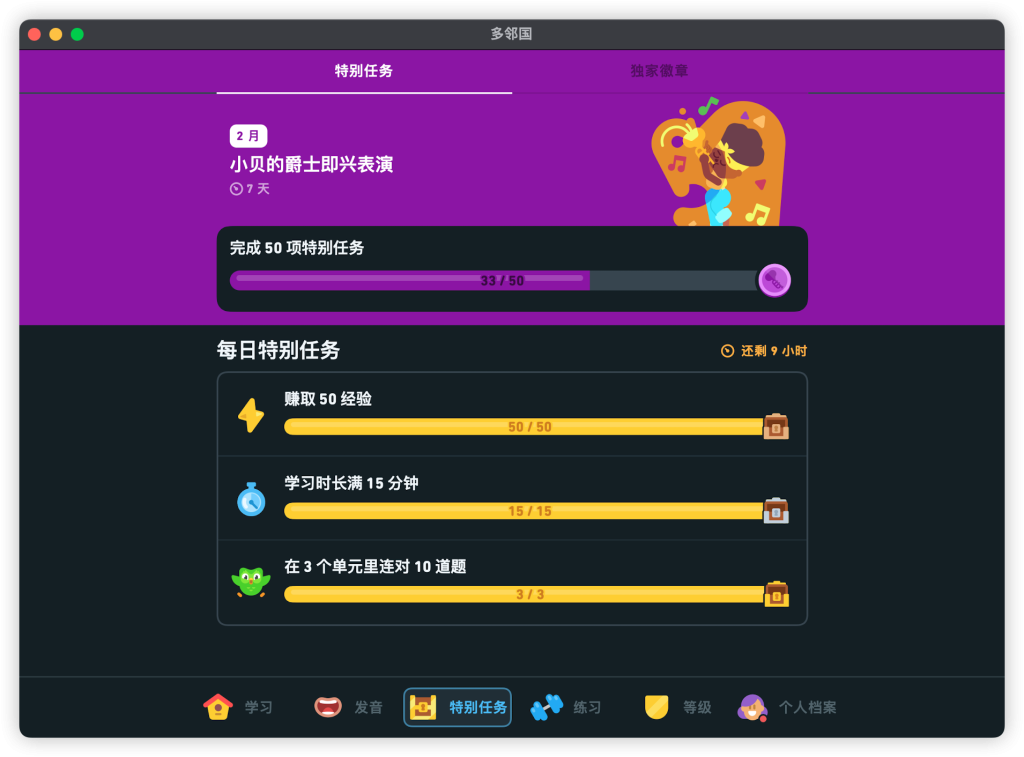Click the purple monthly badge reward icon

775,281
